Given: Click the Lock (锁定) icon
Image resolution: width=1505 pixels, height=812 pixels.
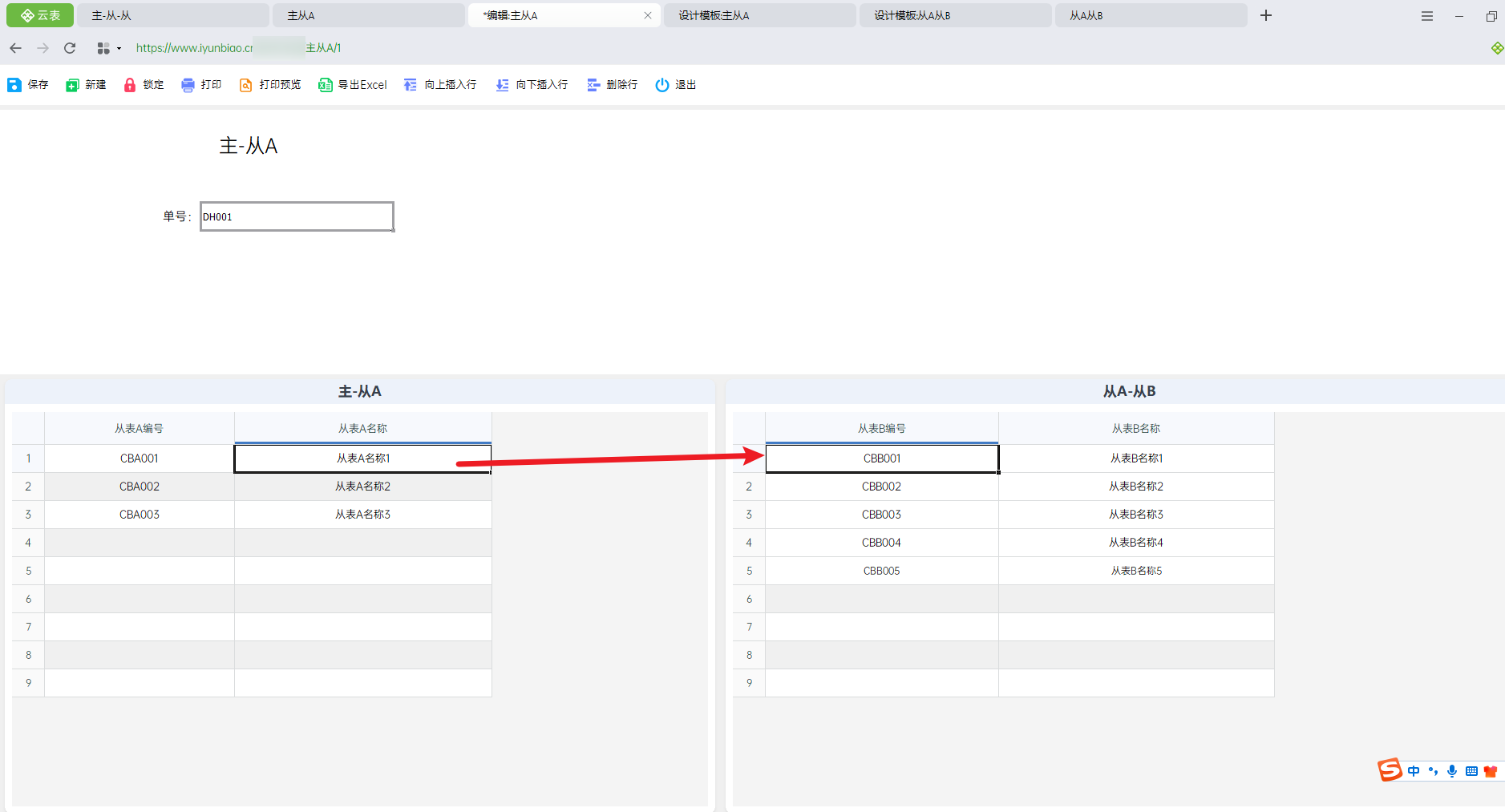Looking at the screenshot, I should (x=130, y=85).
